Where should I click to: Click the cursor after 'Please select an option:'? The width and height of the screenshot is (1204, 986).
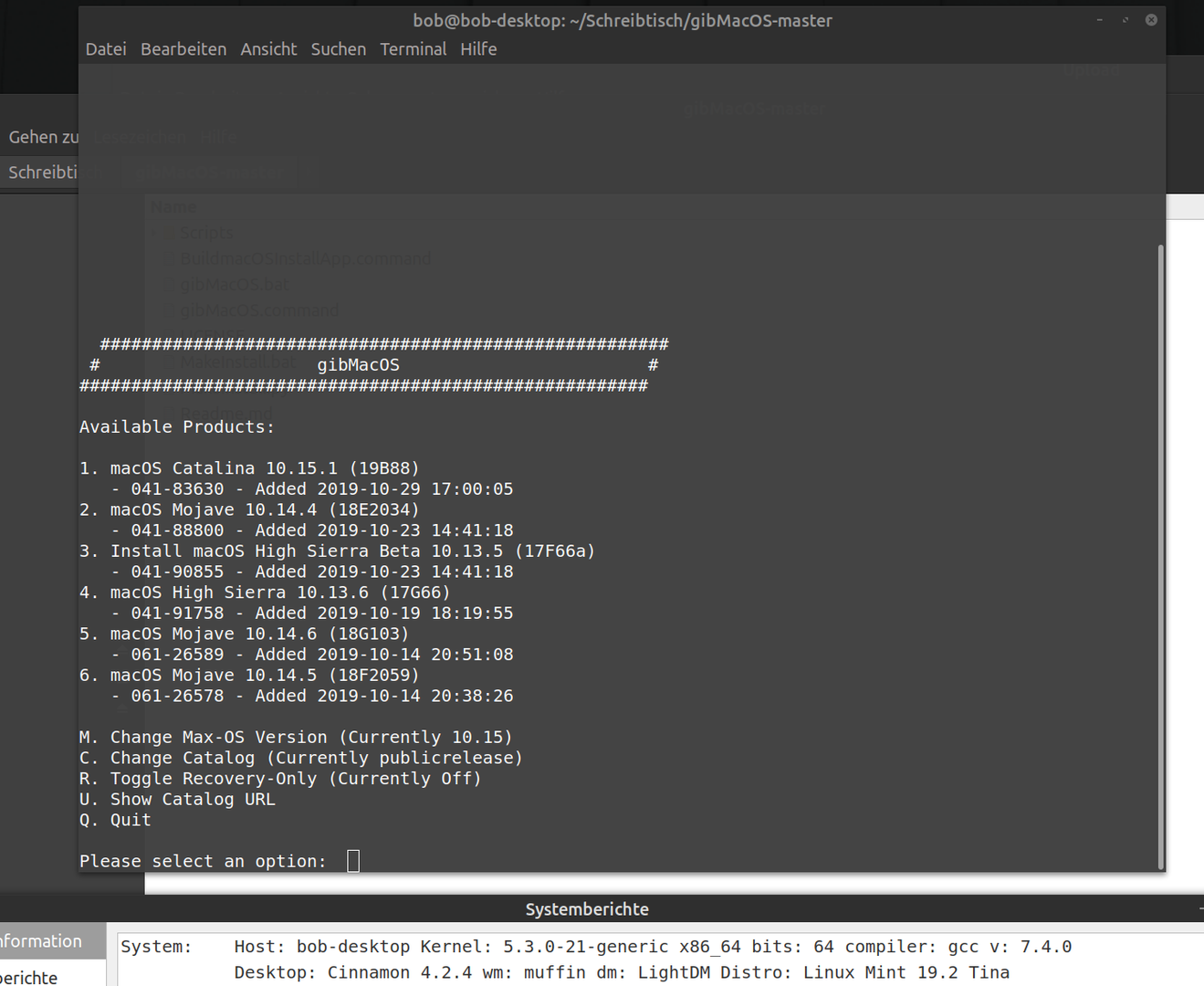(x=353, y=861)
